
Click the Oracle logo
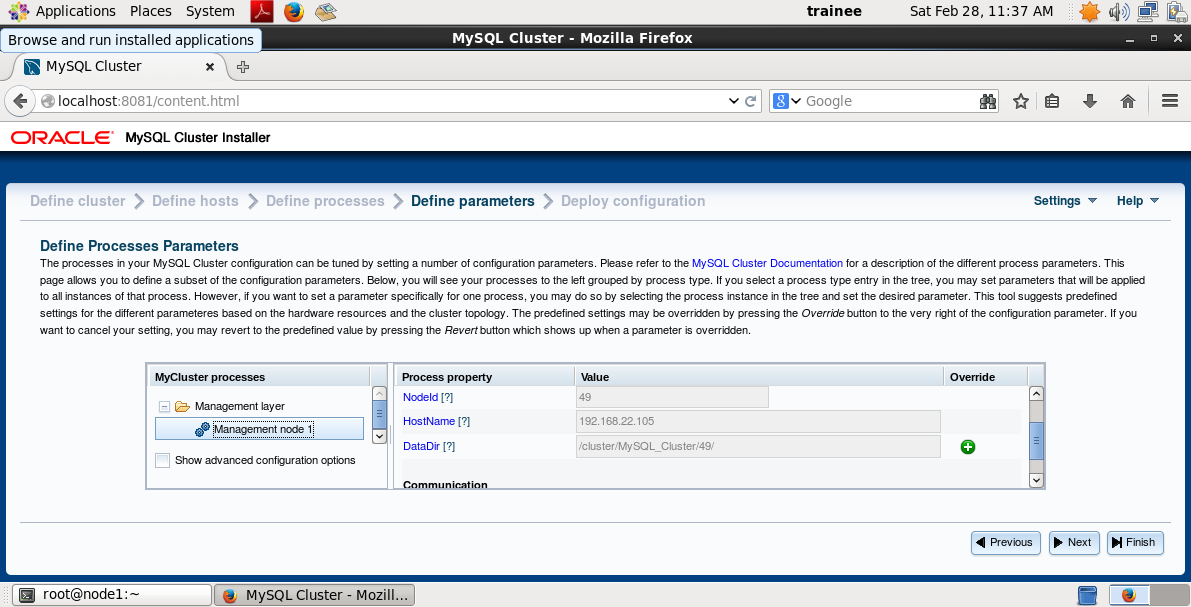pyautogui.click(x=61, y=138)
